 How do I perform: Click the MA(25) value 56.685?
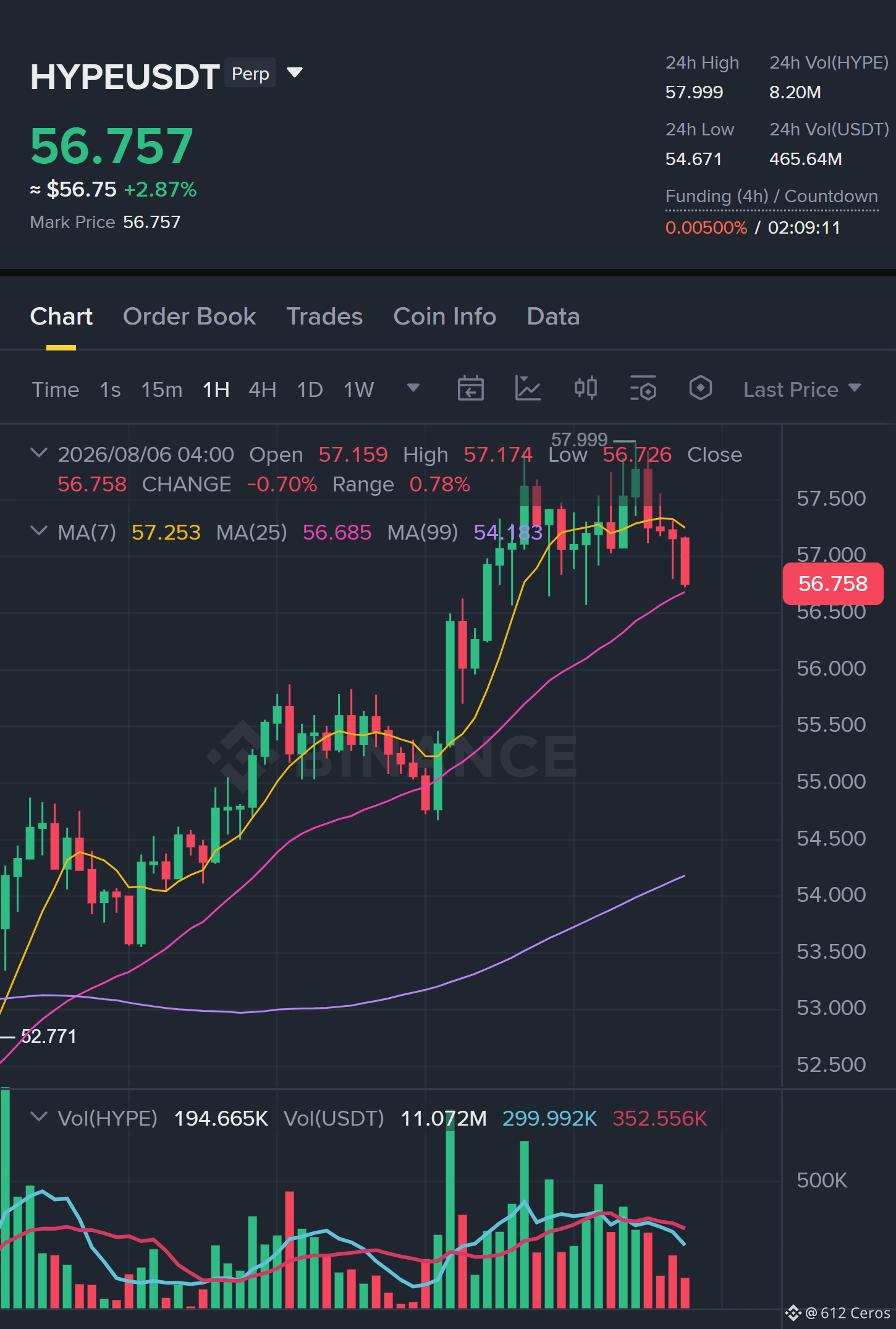pyautogui.click(x=337, y=532)
